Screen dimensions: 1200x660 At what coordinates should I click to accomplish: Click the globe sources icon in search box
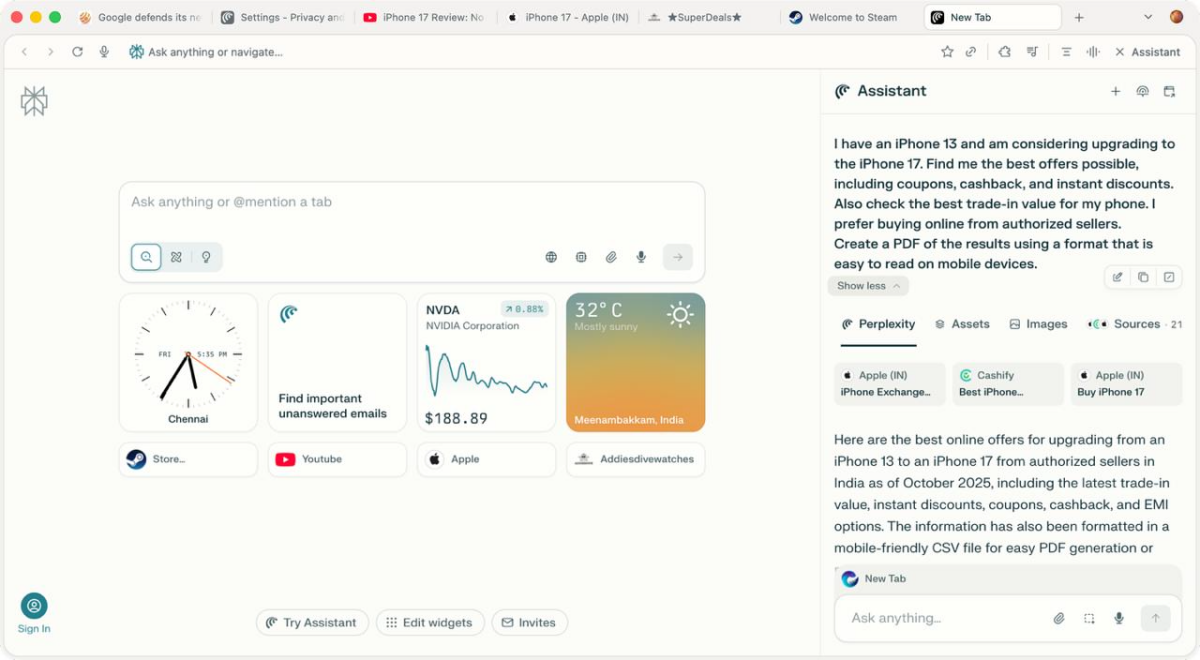click(551, 257)
